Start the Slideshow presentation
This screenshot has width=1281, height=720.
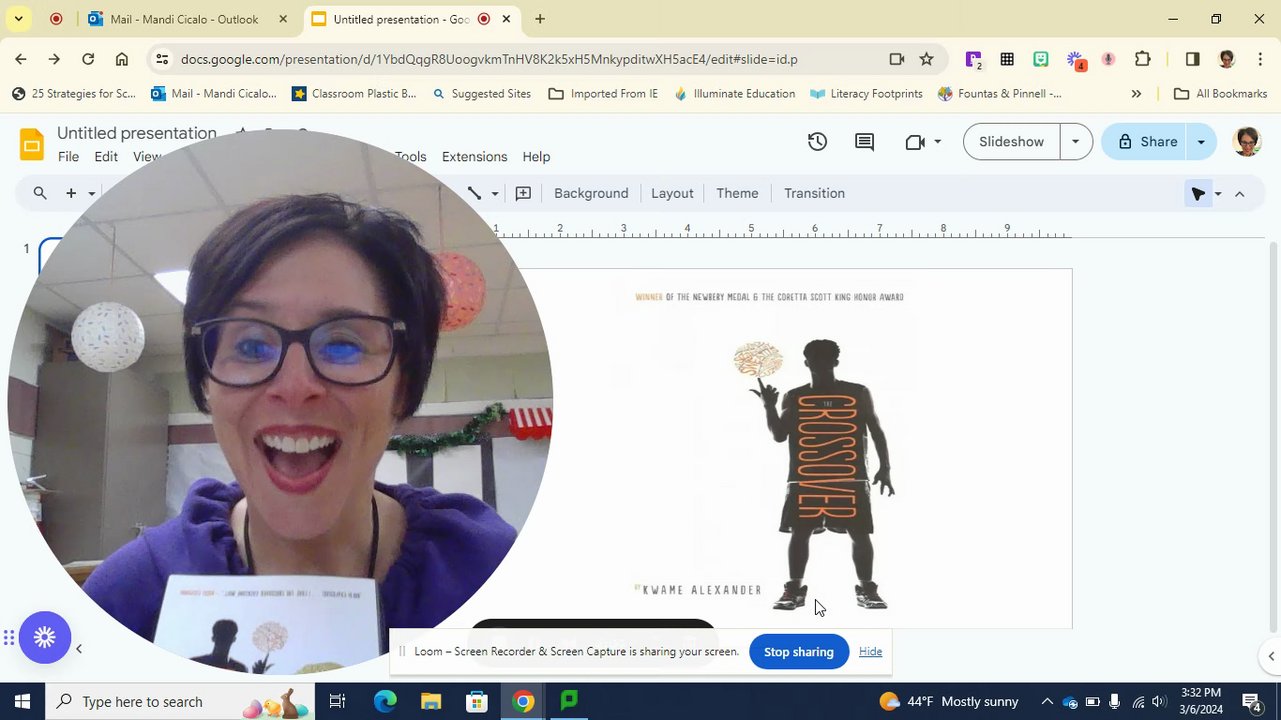pos(1011,142)
